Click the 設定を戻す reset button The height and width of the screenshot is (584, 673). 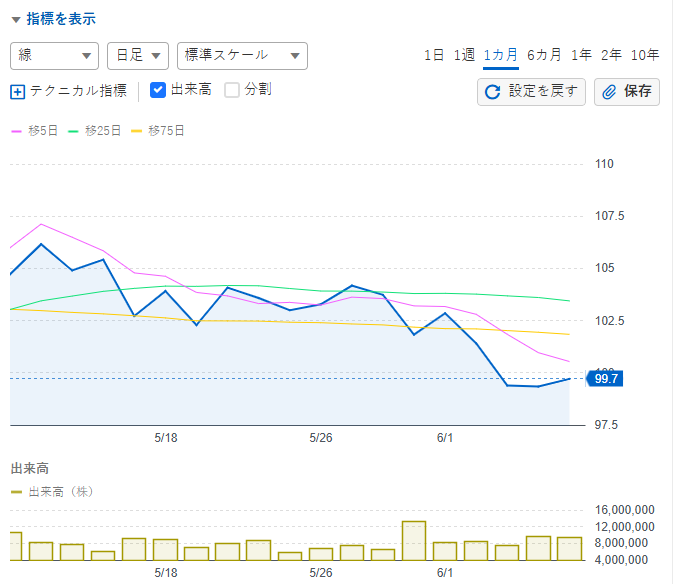[531, 92]
